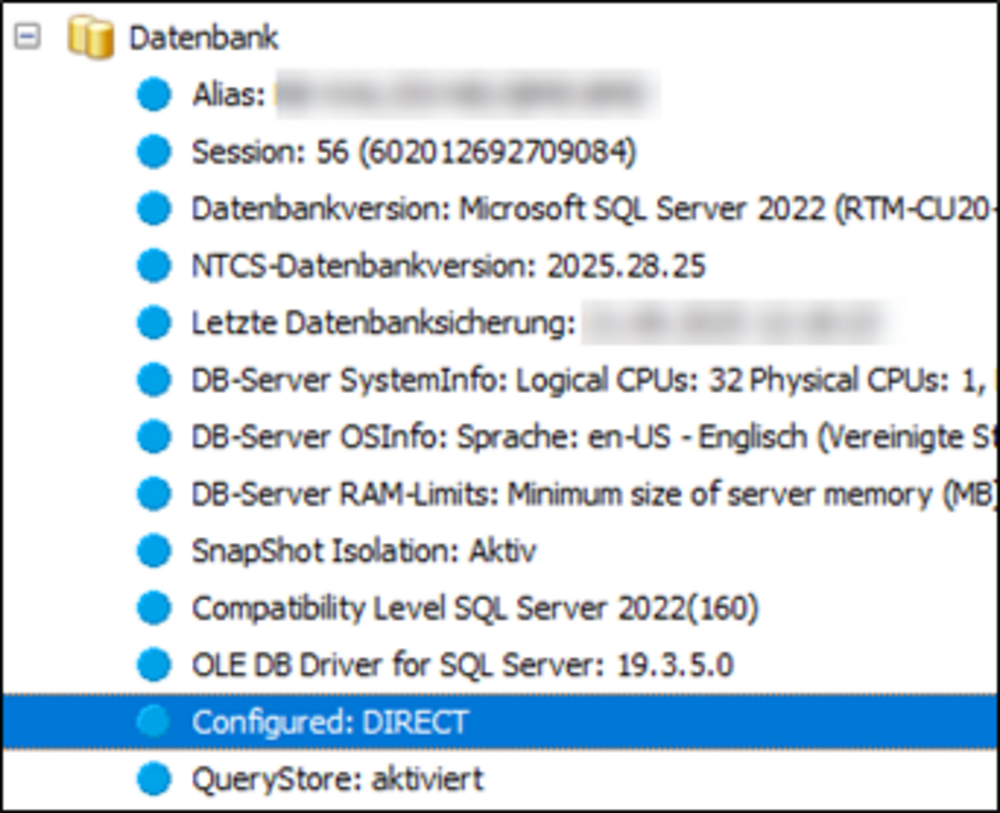Select the OLE DB Driver 19.3.5.0 row

pyautogui.click(x=462, y=664)
